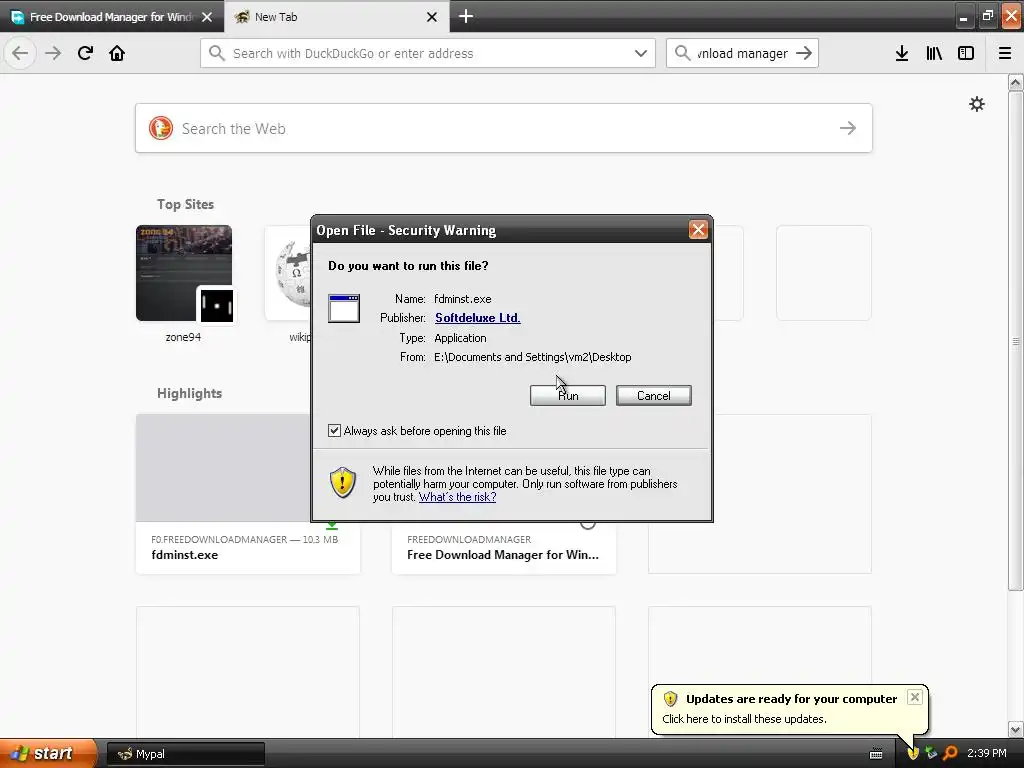Click the application file icon in dialog
This screenshot has height=768, width=1024.
pyautogui.click(x=344, y=308)
